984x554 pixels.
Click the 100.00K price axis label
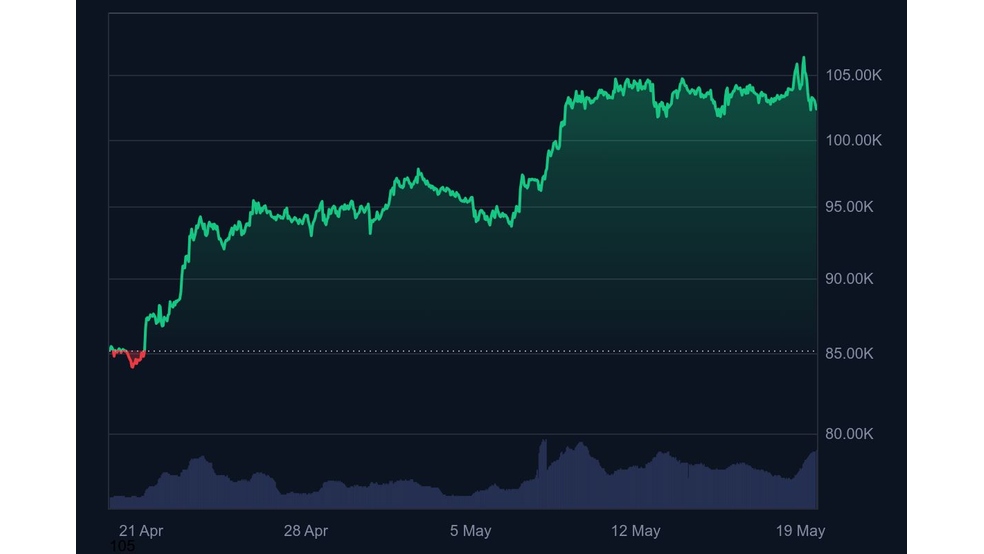(853, 141)
